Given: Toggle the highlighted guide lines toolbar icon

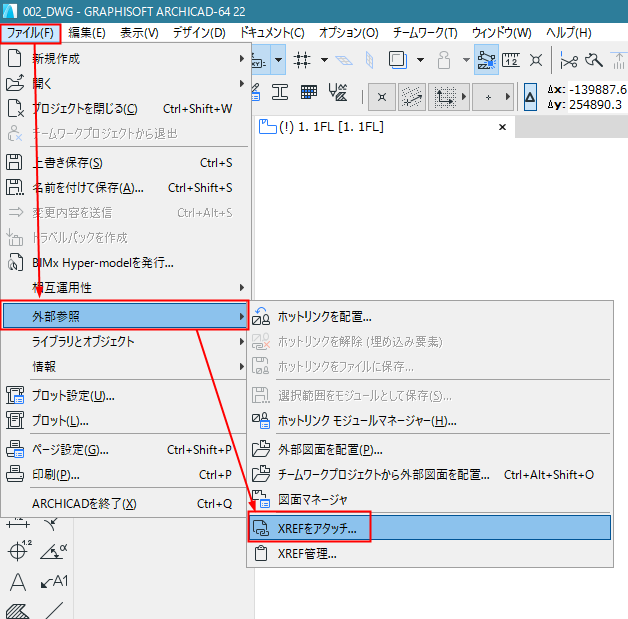Looking at the screenshot, I should point(486,60).
